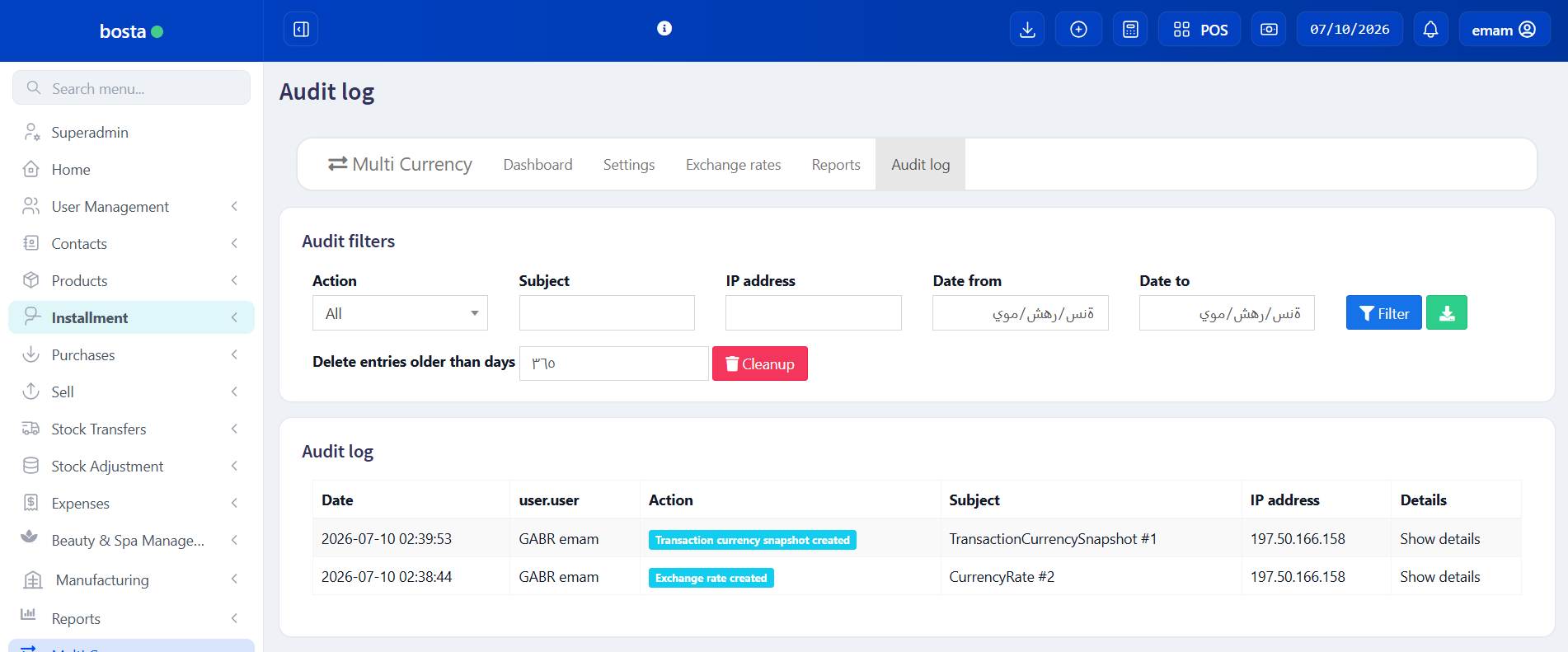The image size is (1568, 652).
Task: Click the Exchange rate created badge
Action: (711, 578)
